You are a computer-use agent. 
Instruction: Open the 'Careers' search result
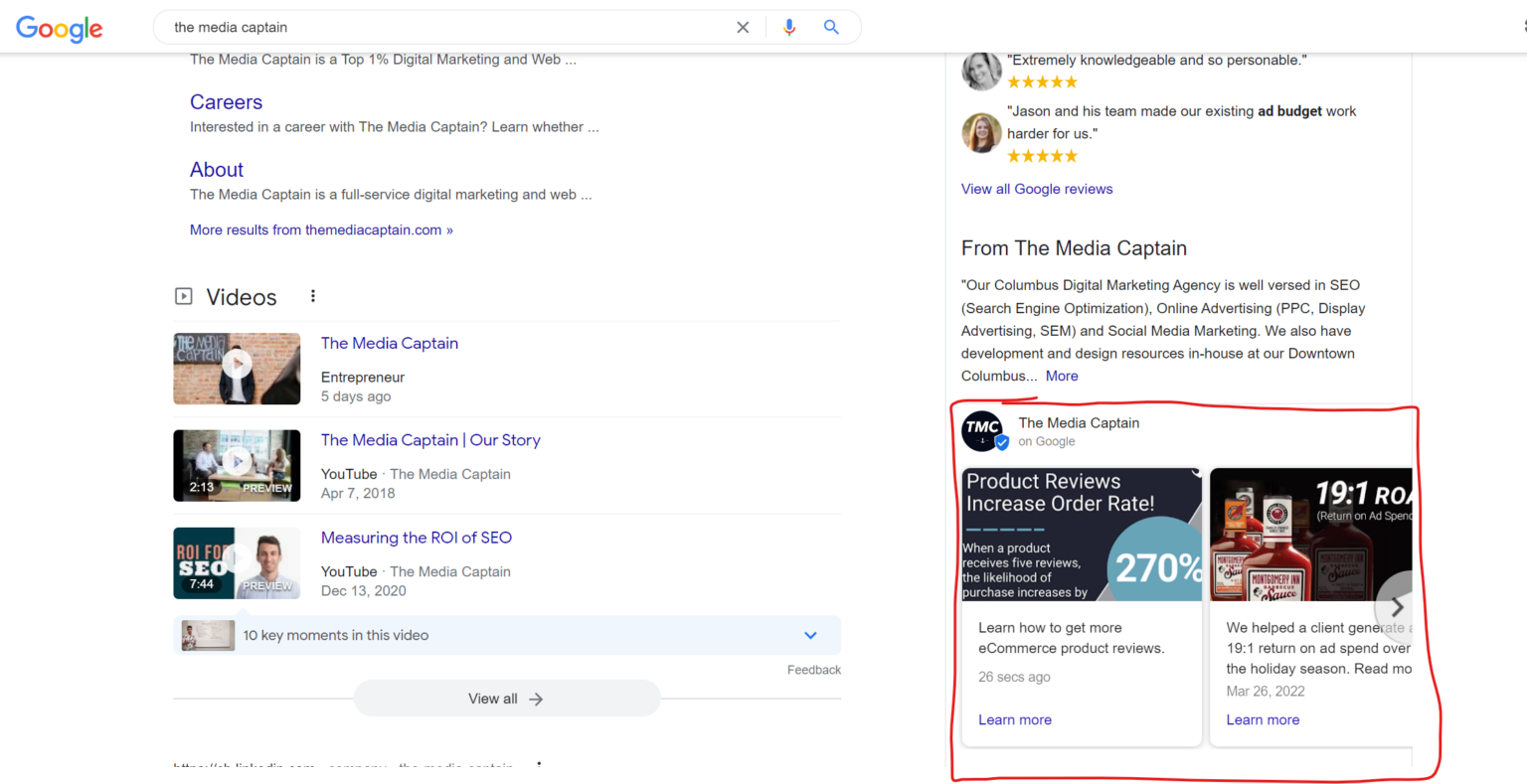226,102
